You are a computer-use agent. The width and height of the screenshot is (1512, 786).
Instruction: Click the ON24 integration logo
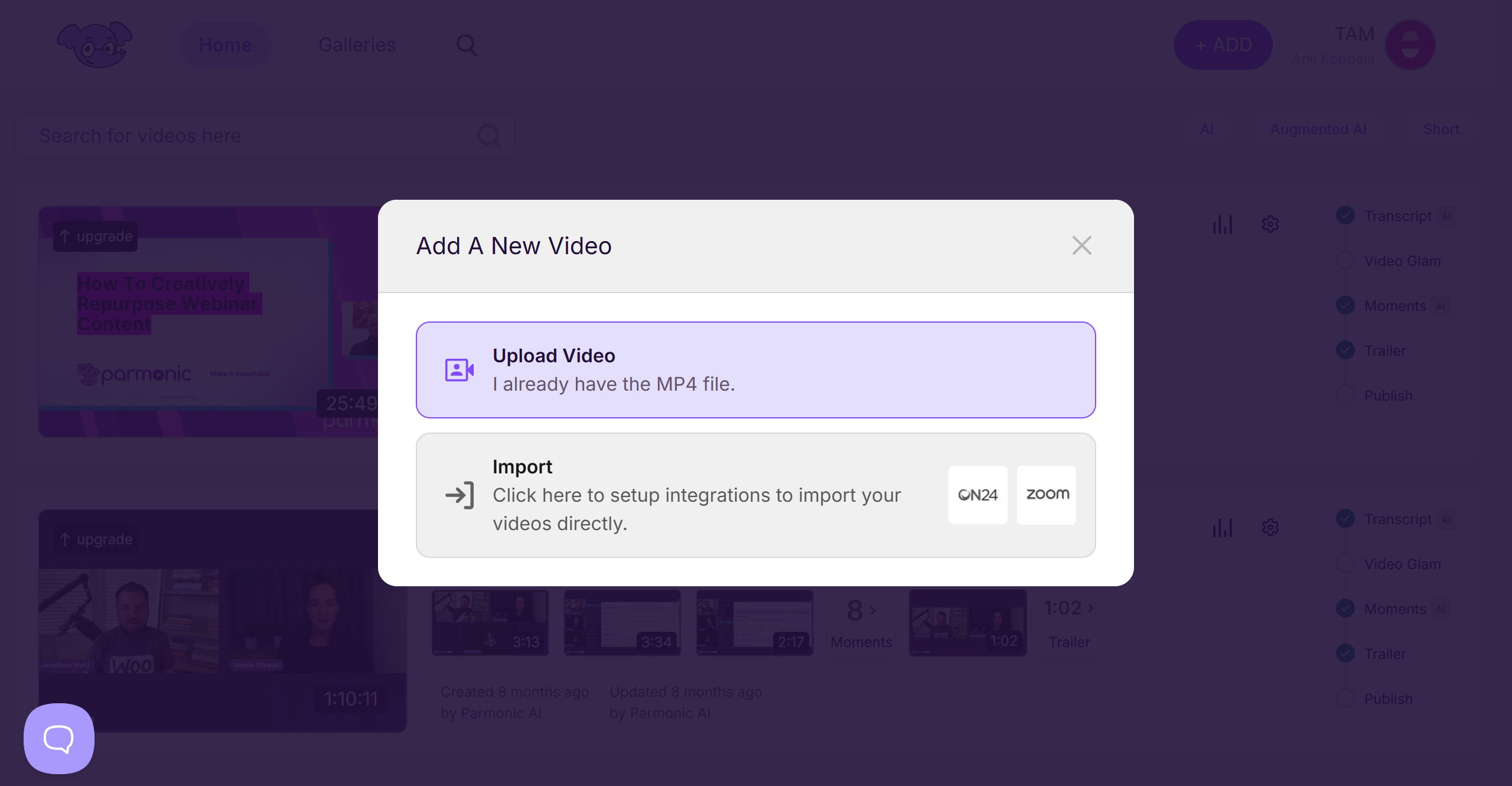click(x=977, y=495)
